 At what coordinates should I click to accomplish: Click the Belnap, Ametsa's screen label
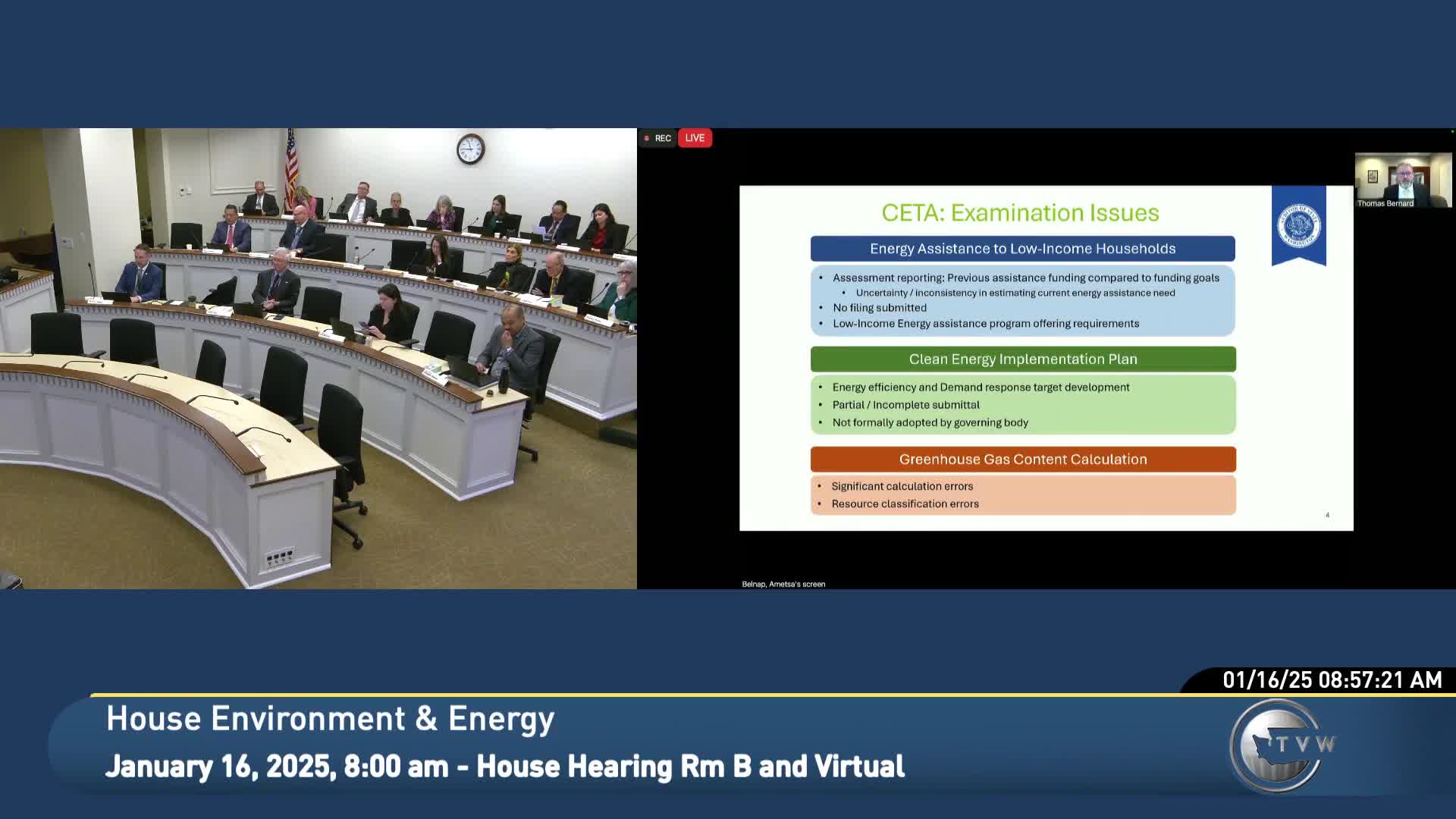click(x=783, y=584)
